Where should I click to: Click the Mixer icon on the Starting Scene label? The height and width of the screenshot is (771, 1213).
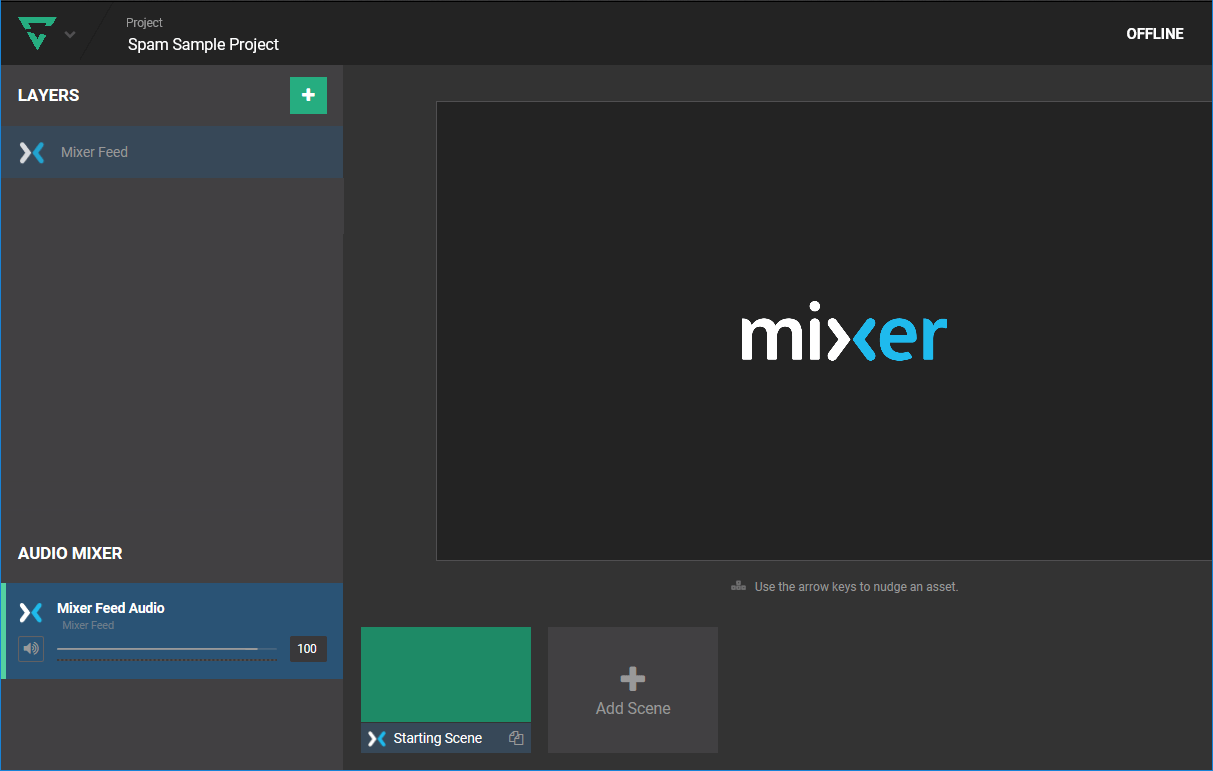(375, 737)
